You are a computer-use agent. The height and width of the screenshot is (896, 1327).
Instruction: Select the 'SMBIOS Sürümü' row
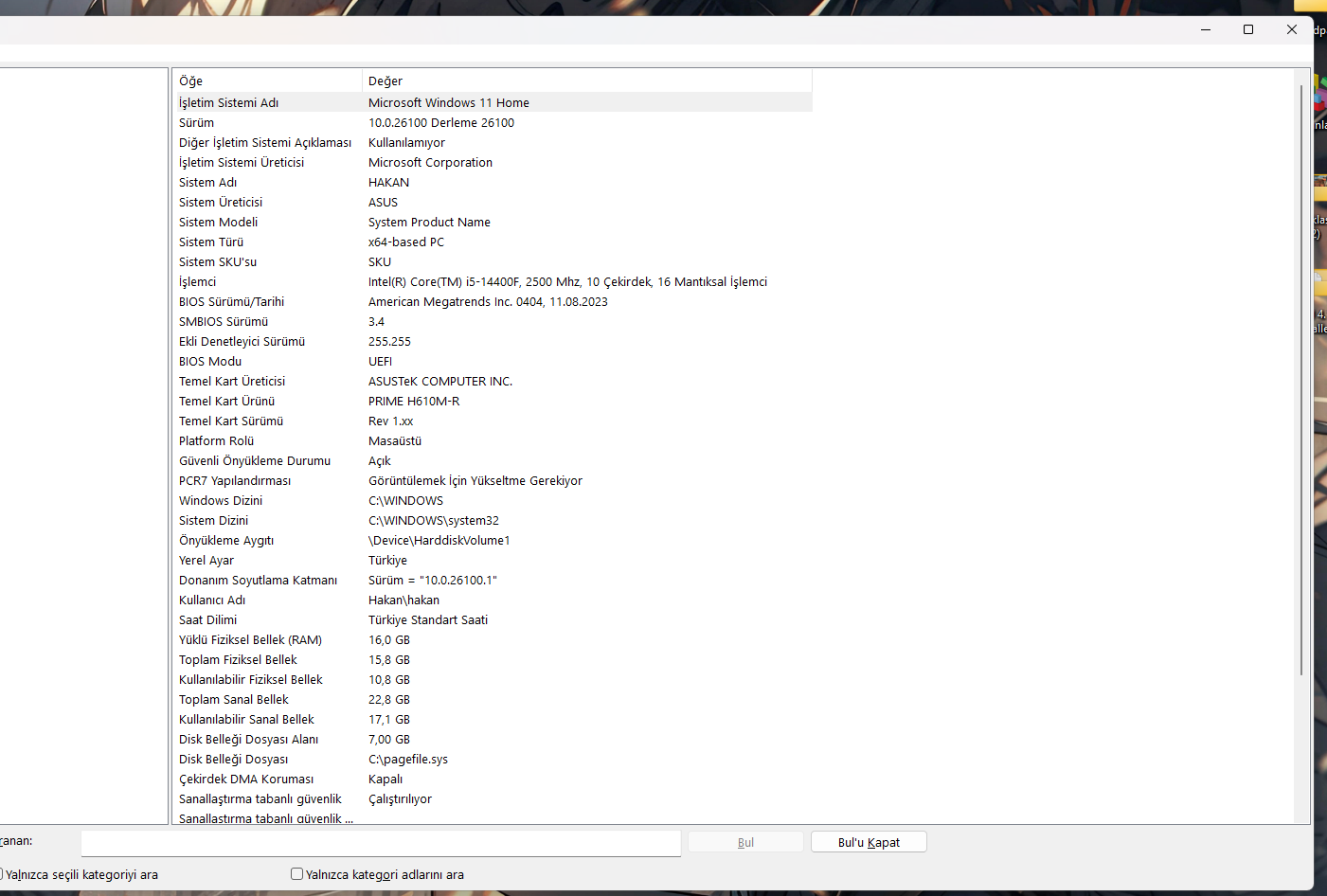tap(493, 322)
